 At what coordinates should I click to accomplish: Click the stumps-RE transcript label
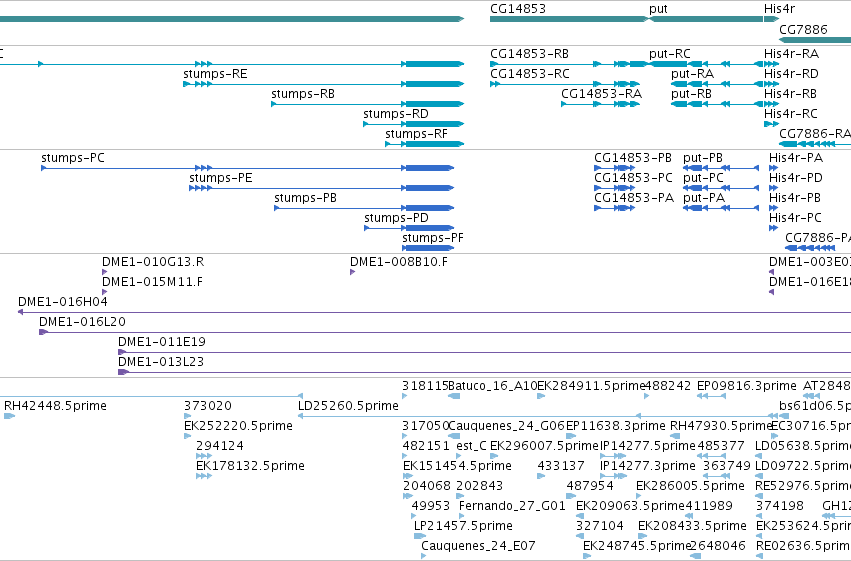coord(215,74)
